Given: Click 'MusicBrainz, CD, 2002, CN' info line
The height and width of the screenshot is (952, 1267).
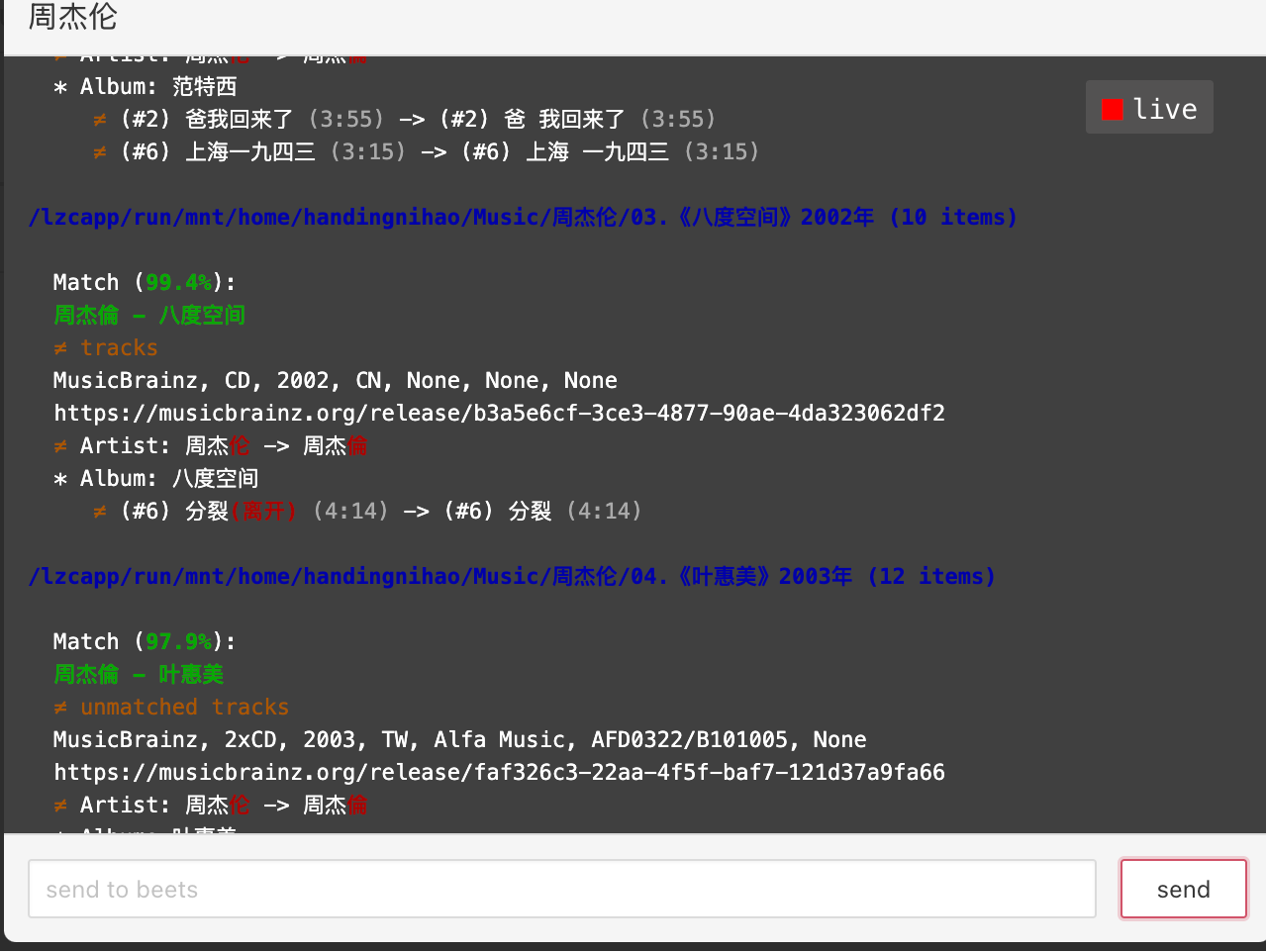Looking at the screenshot, I should [336, 380].
